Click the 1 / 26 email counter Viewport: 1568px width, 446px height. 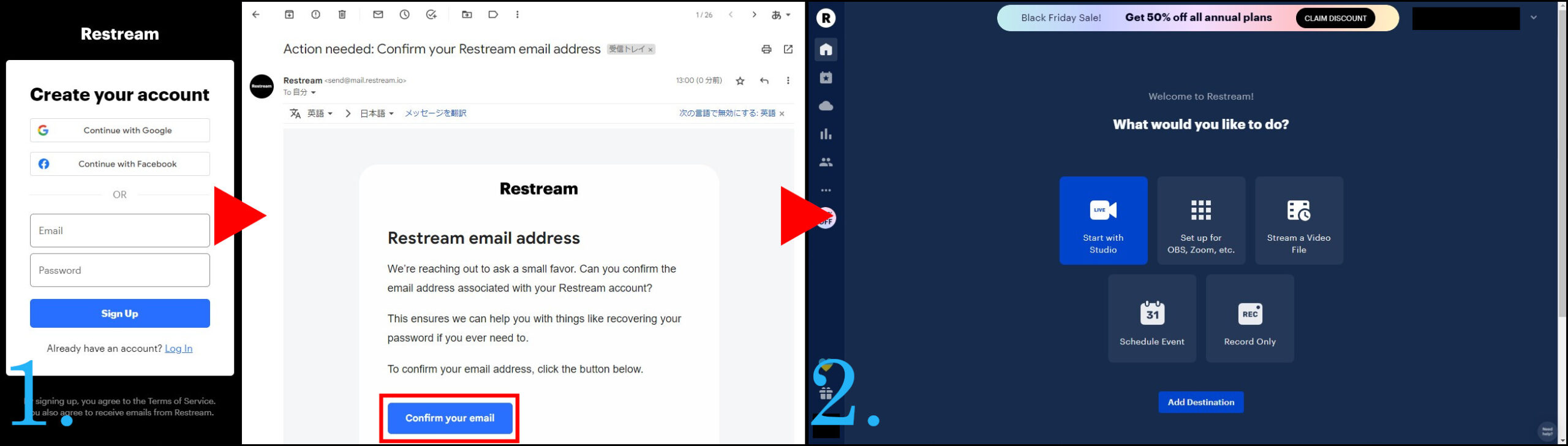(x=704, y=15)
